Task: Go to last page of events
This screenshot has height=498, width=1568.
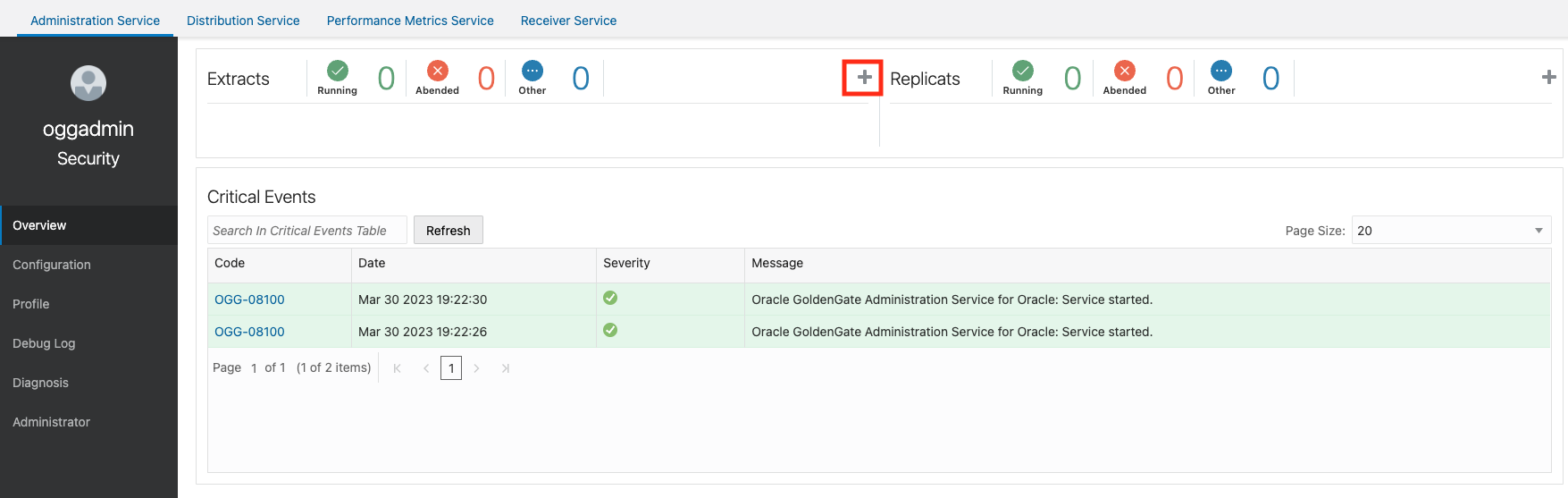Action: pos(506,368)
